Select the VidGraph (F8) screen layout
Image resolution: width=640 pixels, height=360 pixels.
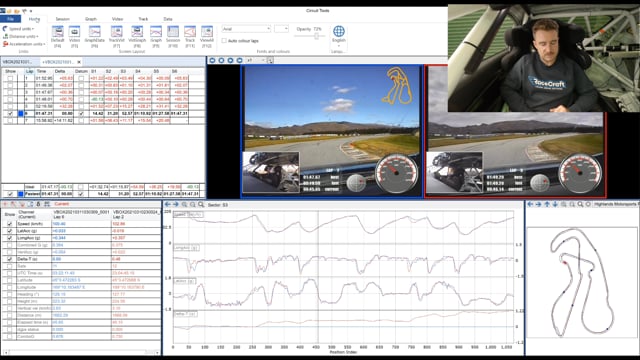pos(137,36)
